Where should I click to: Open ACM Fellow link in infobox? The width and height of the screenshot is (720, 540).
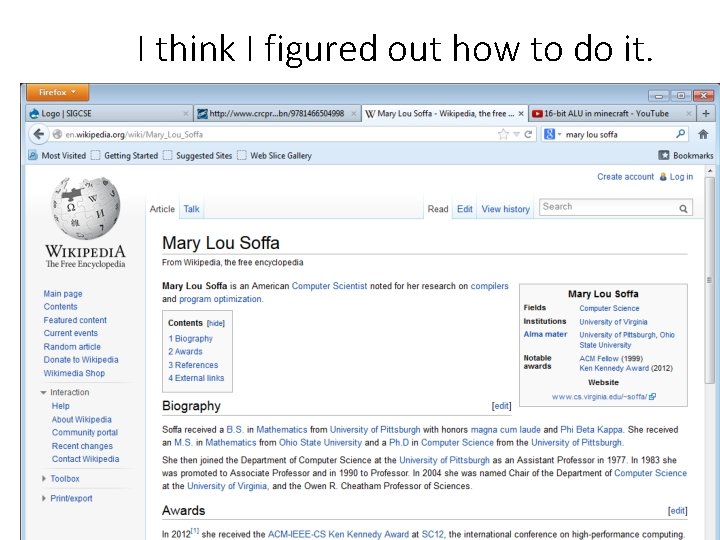pos(599,358)
